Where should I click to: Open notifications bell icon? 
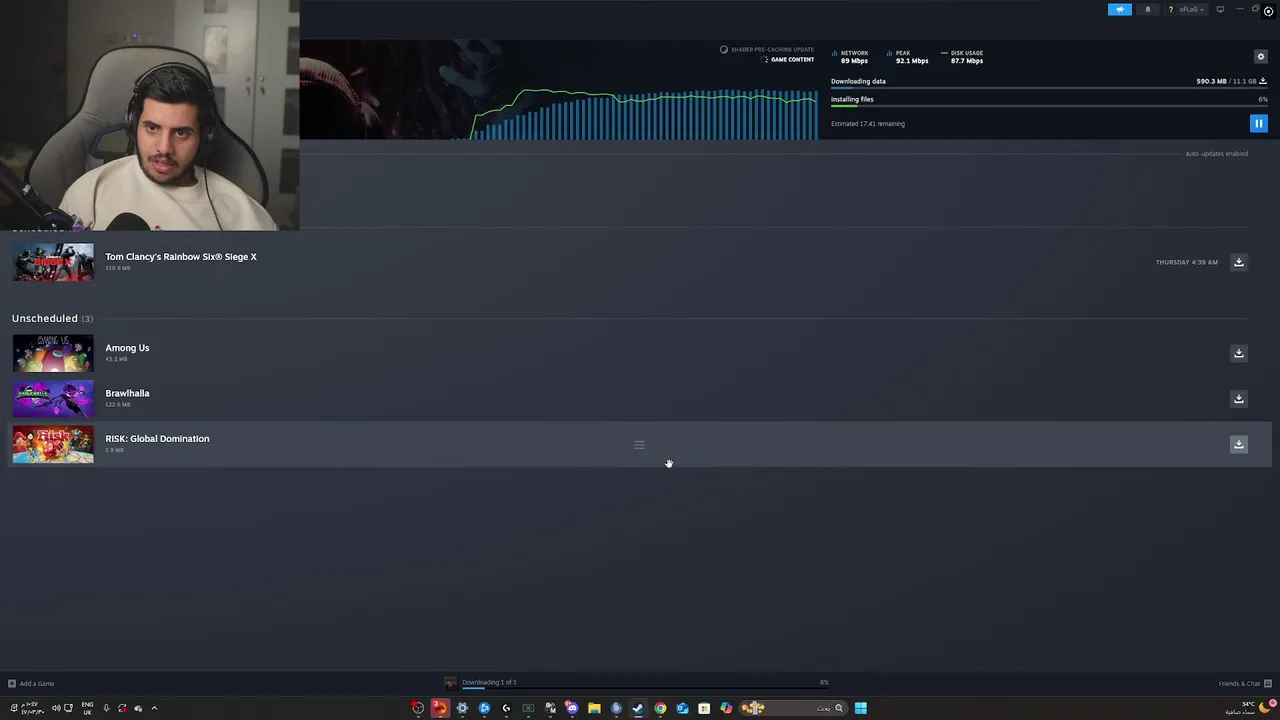1147,9
